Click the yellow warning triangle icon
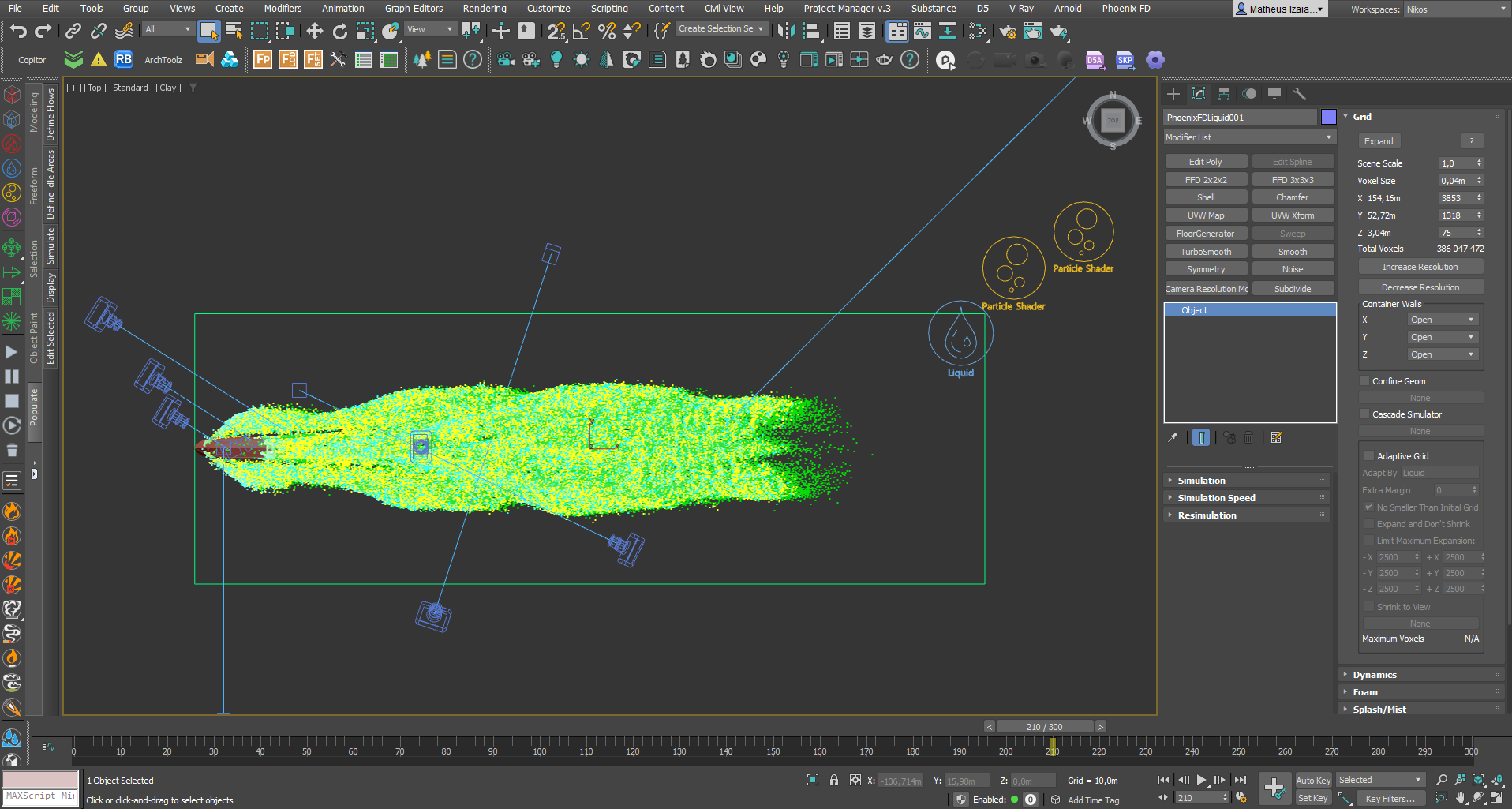 pyautogui.click(x=99, y=59)
